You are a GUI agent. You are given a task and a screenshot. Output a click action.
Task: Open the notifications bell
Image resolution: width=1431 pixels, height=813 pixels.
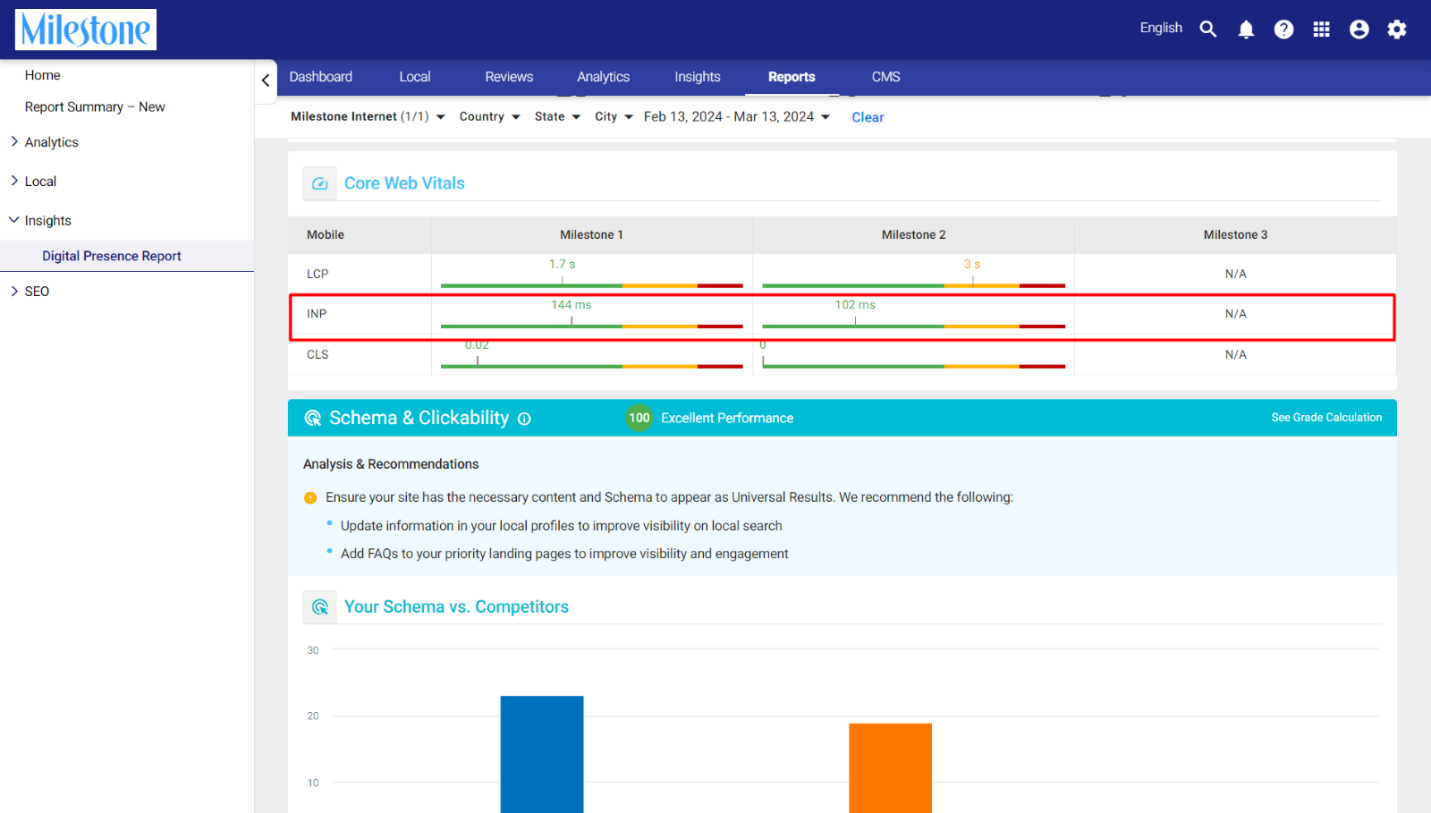[x=1246, y=30]
